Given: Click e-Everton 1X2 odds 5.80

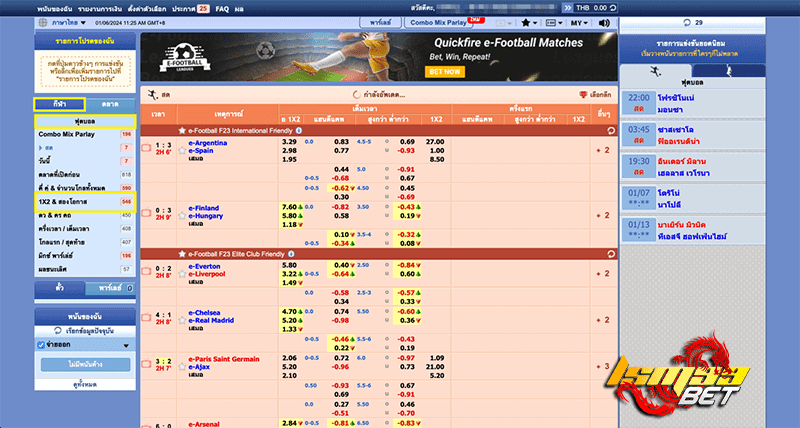Looking at the screenshot, I should 289,265.
